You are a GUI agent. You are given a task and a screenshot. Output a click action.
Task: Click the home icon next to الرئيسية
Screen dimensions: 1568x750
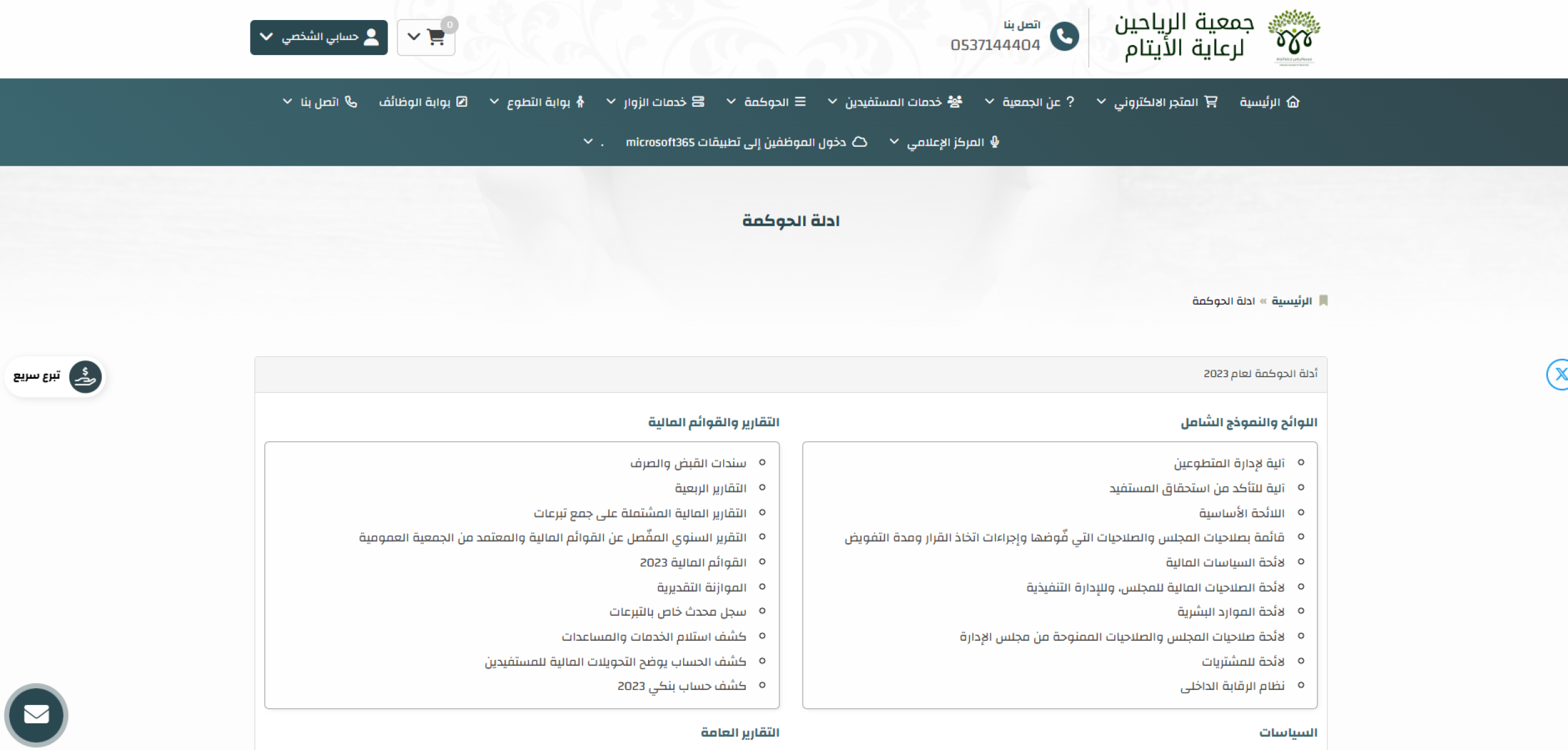tap(1293, 102)
